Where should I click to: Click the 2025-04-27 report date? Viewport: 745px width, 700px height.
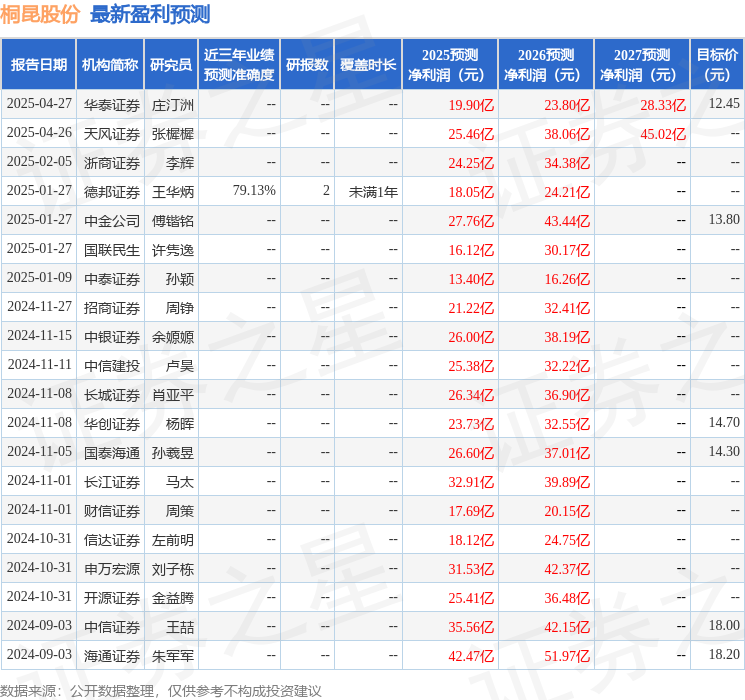tap(39, 103)
